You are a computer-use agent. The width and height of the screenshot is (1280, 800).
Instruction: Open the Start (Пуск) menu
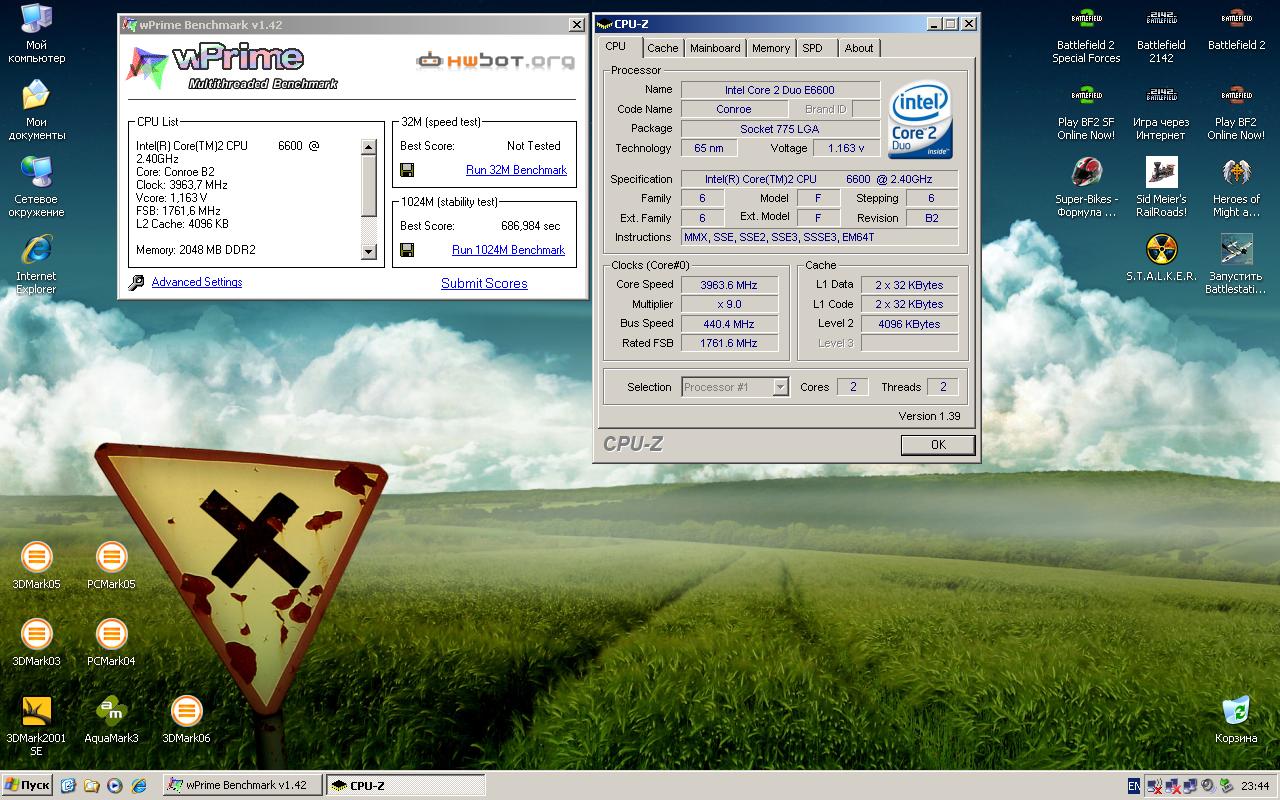(x=27, y=786)
